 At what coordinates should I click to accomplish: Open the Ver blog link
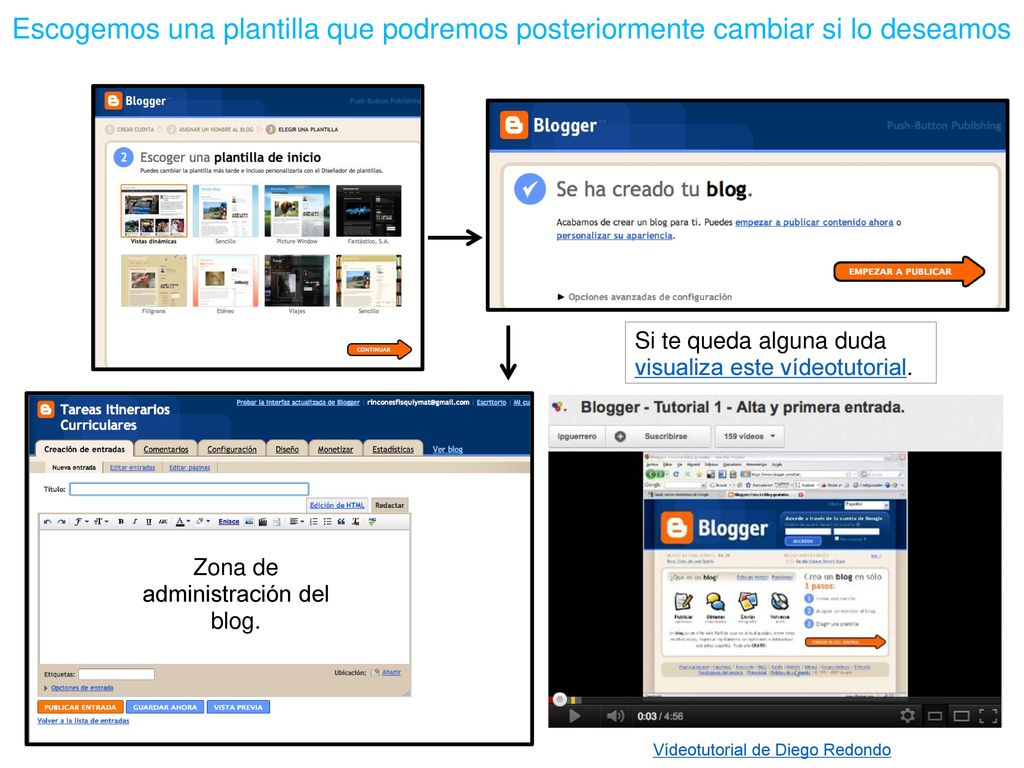coord(447,449)
